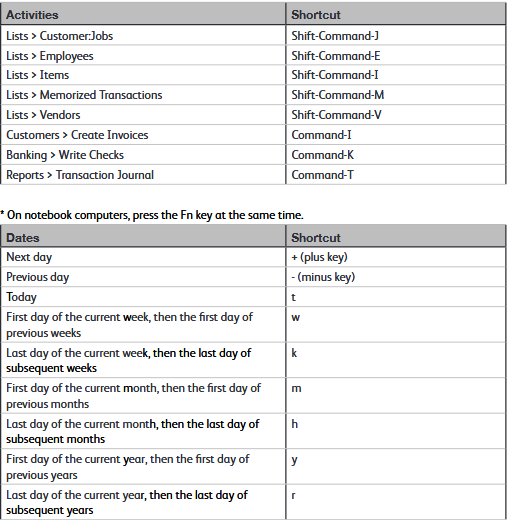
Task: Click the Shift-Command-V shortcut text
Action: click(x=336, y=115)
